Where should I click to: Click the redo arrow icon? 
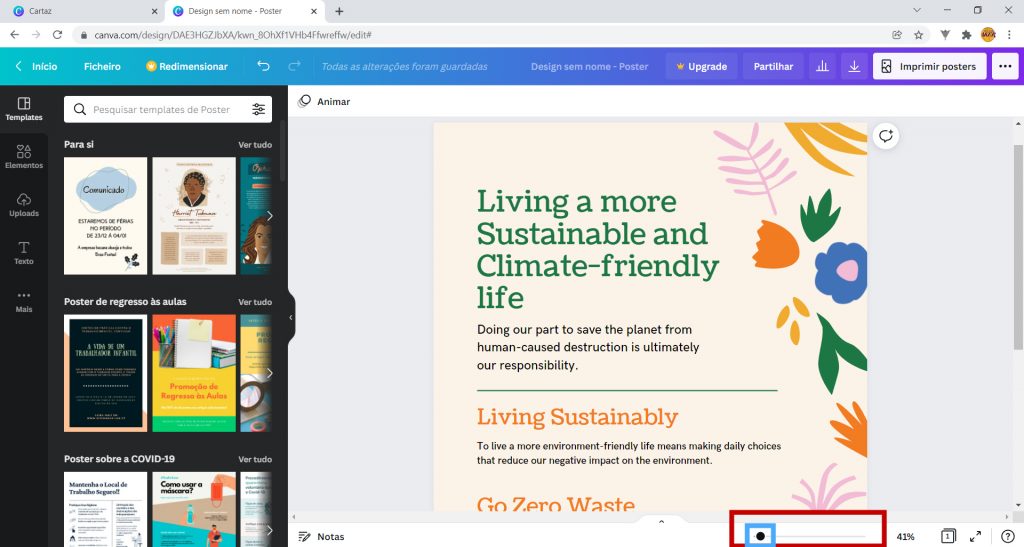295,66
